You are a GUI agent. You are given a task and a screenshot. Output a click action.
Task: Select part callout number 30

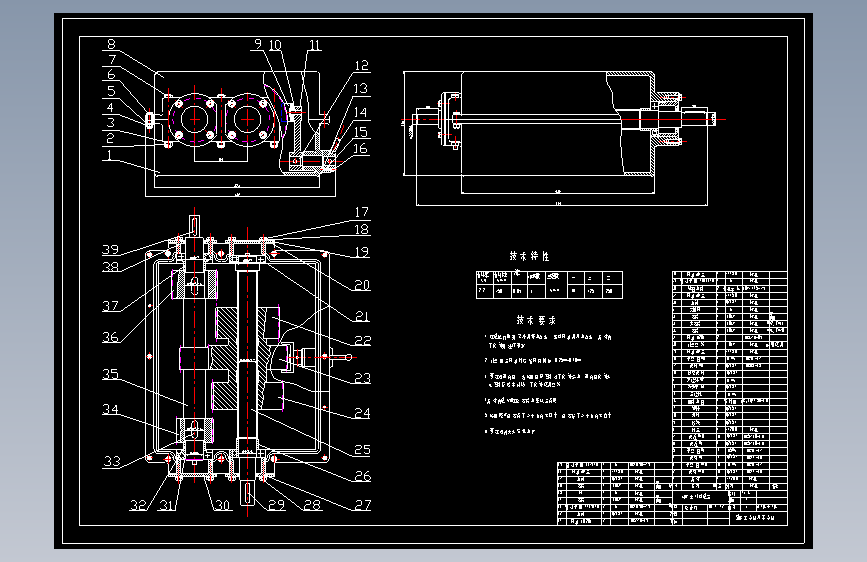[x=222, y=504]
